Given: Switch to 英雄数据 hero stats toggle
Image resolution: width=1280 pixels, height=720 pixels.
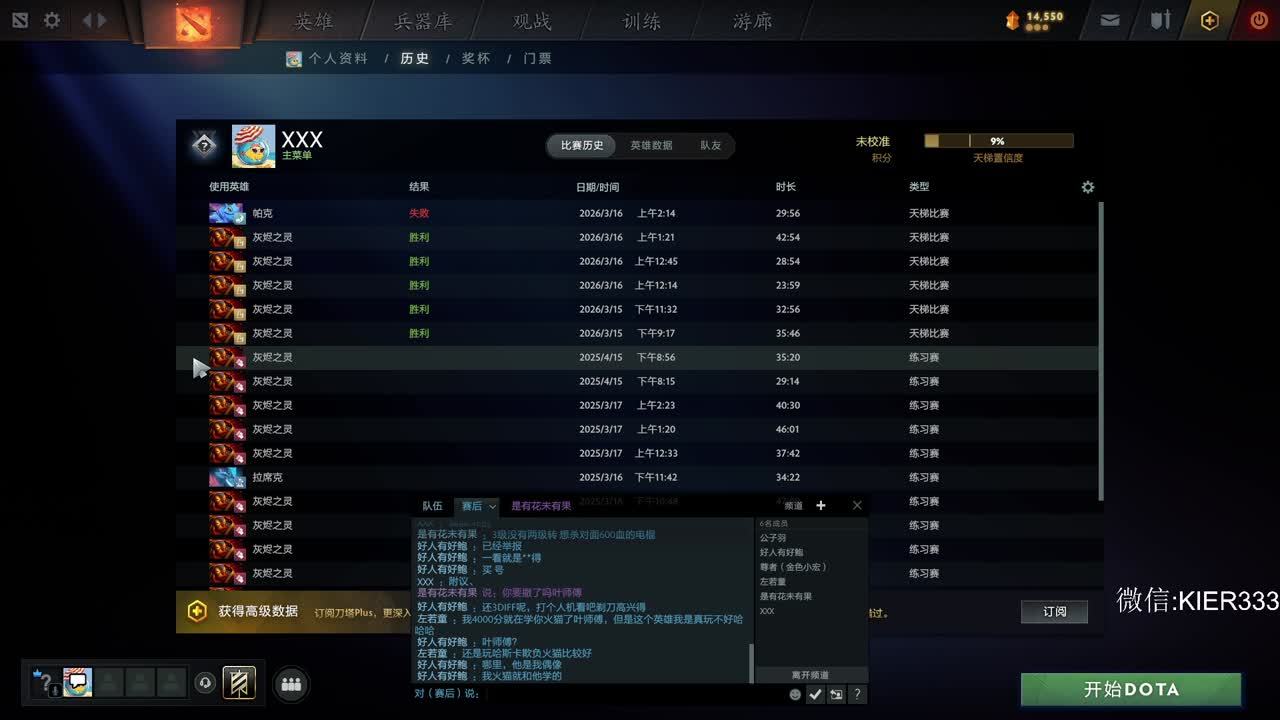Looking at the screenshot, I should click(651, 146).
